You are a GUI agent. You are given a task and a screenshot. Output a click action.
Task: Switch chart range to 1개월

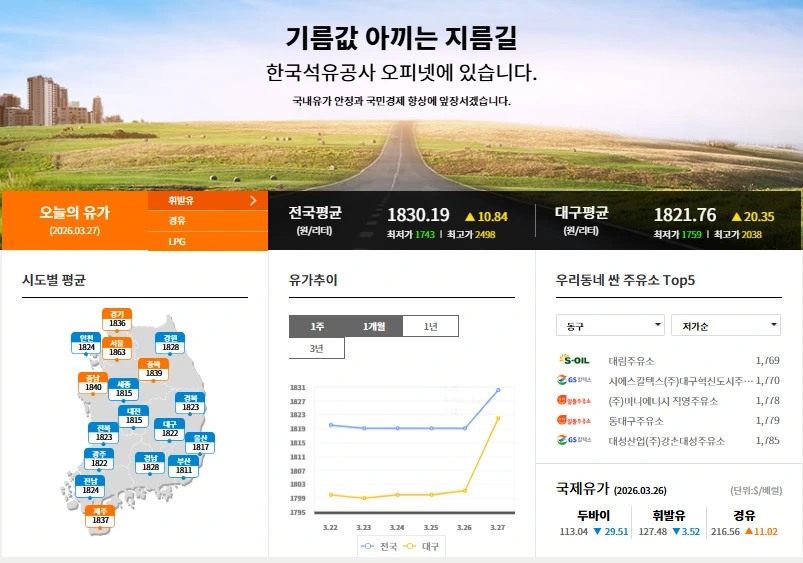[x=374, y=326]
